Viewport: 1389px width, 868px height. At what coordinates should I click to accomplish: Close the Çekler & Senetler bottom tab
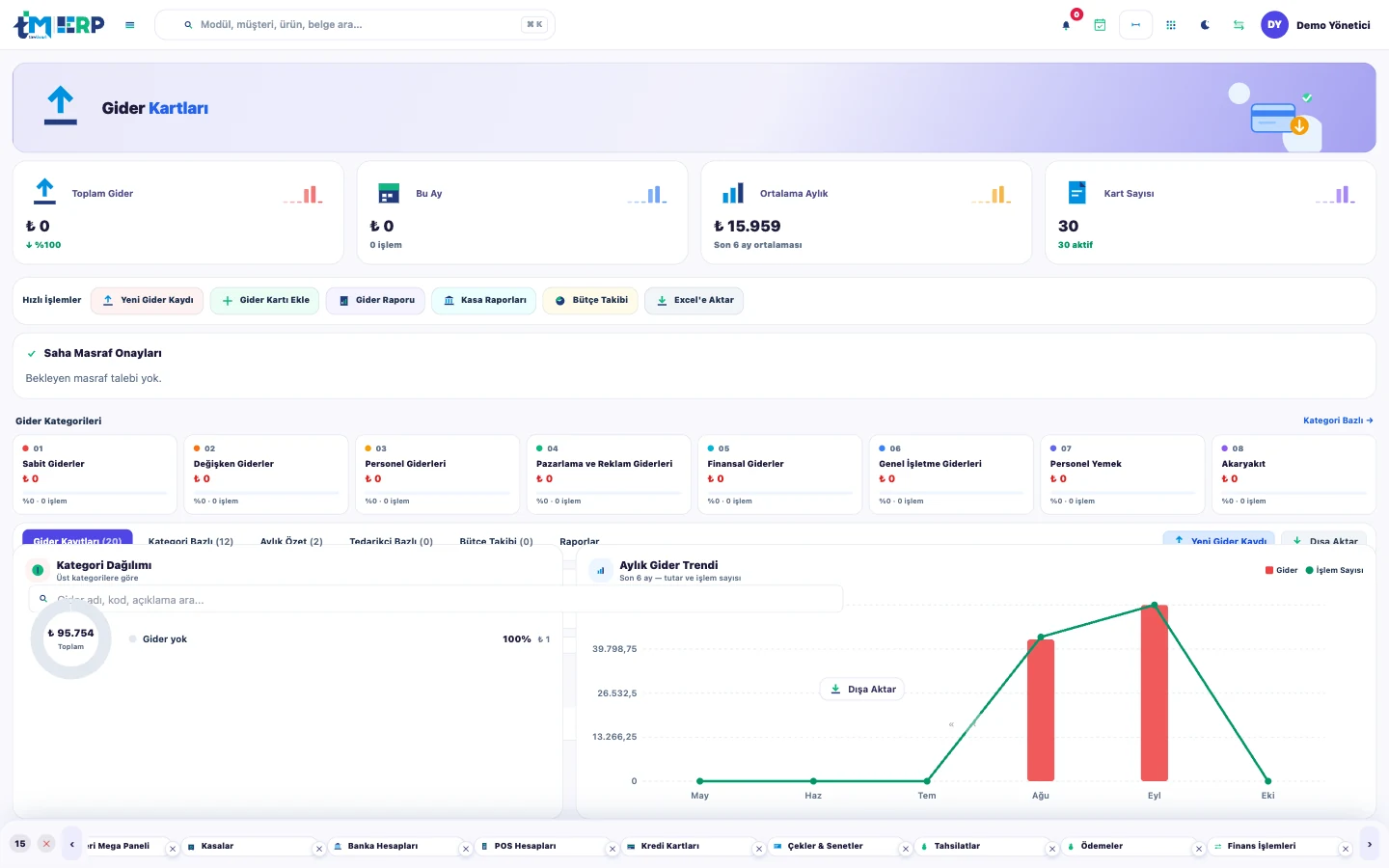point(906,849)
